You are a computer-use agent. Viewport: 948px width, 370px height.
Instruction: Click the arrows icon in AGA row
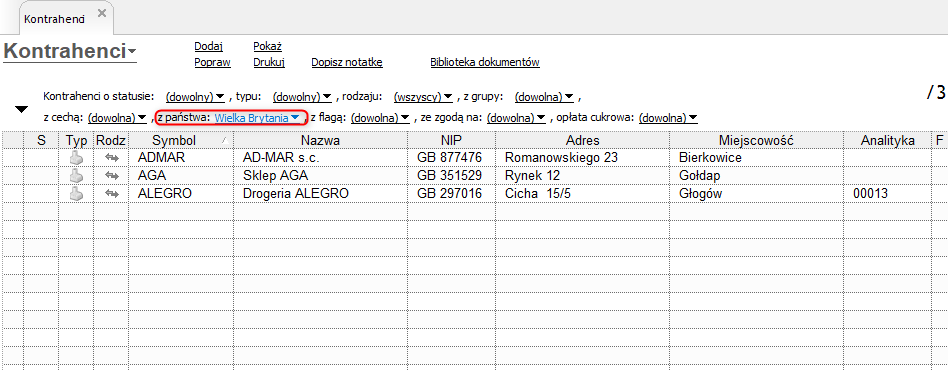pos(111,176)
